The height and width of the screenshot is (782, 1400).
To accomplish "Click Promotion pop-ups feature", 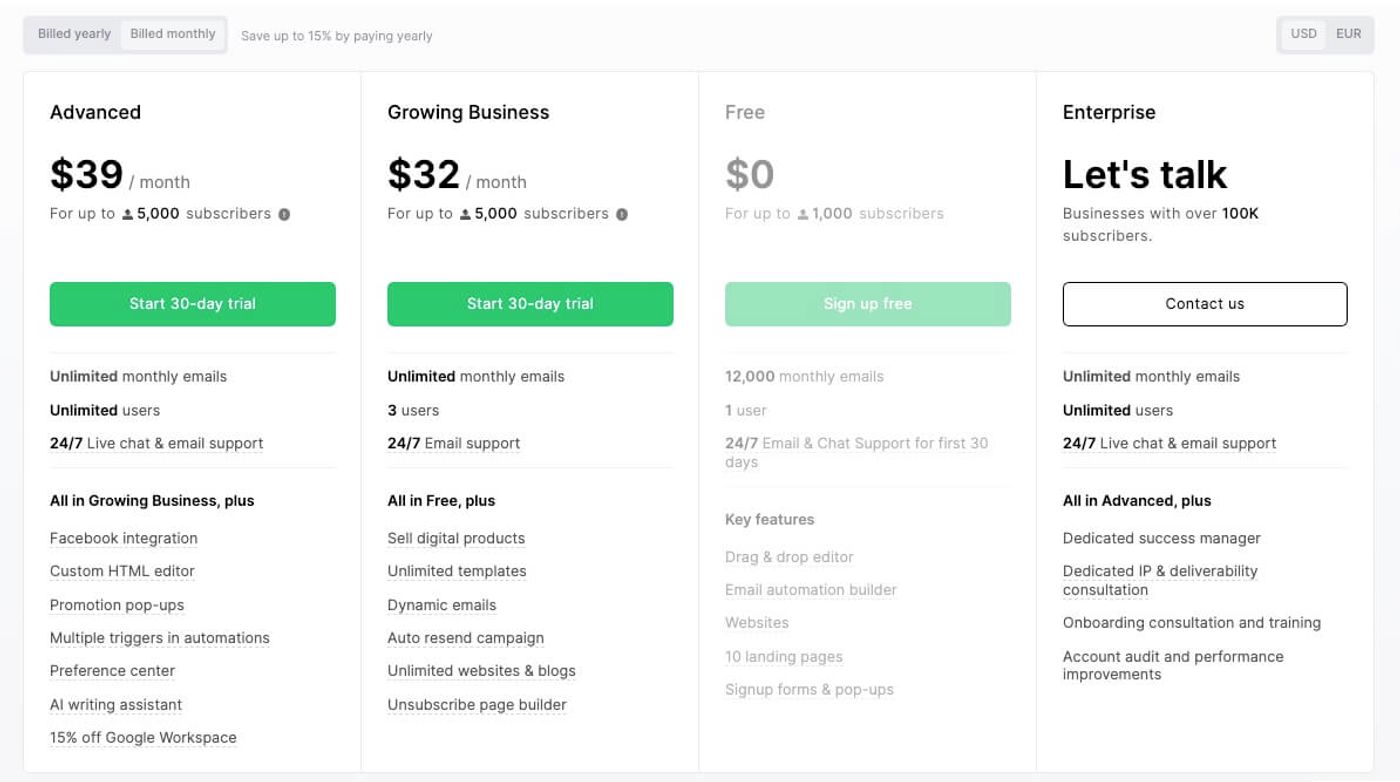I will coord(117,605).
